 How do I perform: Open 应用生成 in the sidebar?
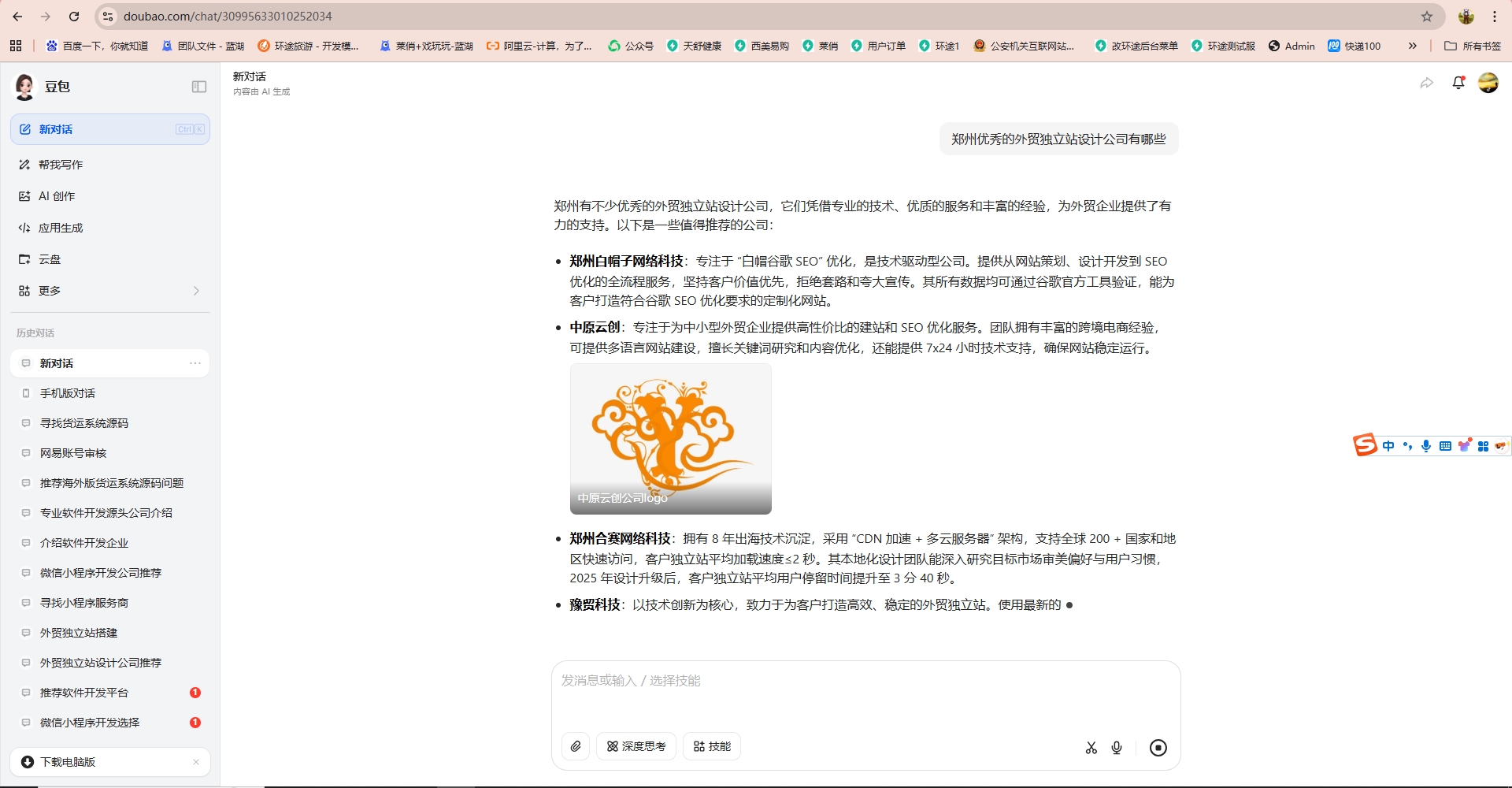61,227
